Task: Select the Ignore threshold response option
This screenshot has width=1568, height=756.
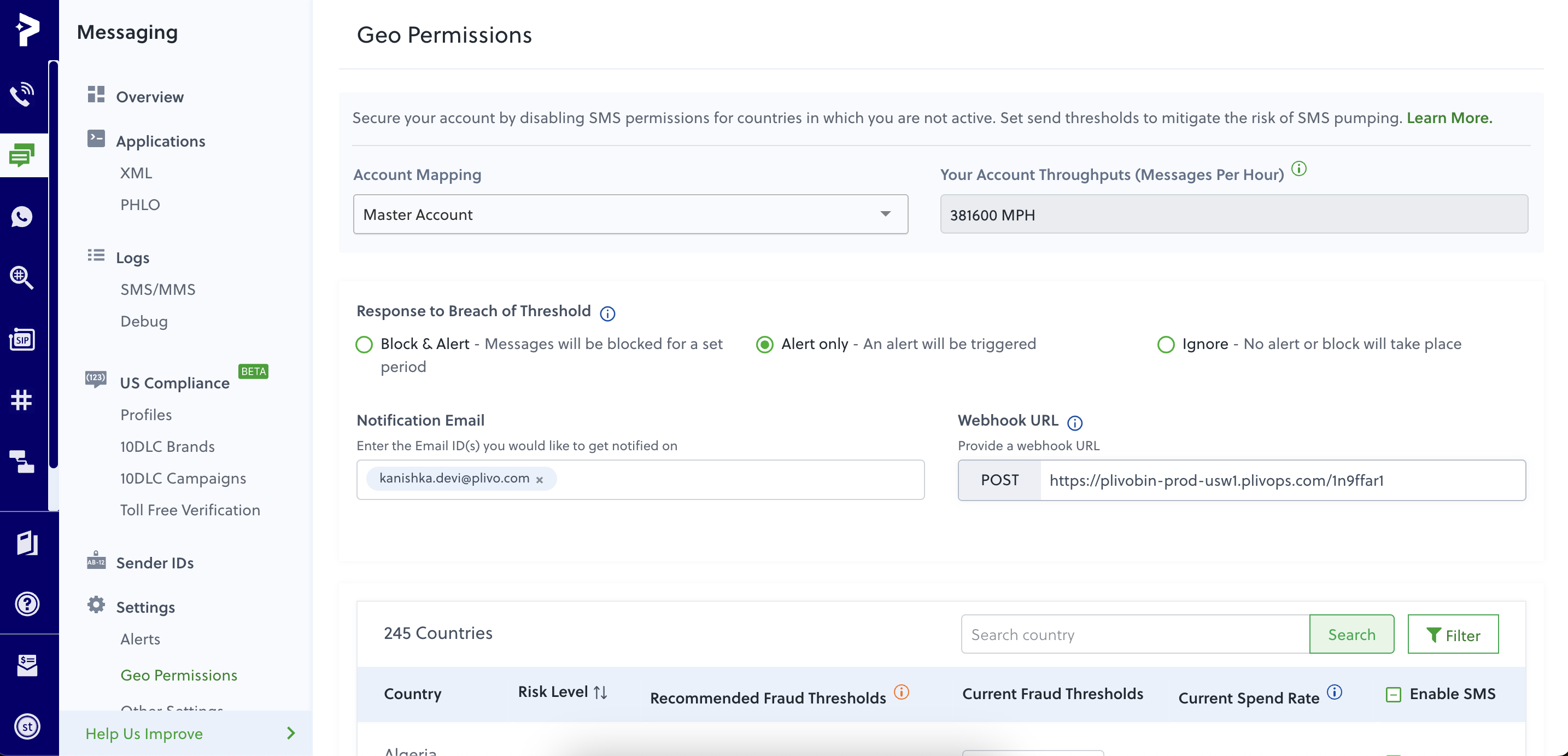Action: point(1166,344)
